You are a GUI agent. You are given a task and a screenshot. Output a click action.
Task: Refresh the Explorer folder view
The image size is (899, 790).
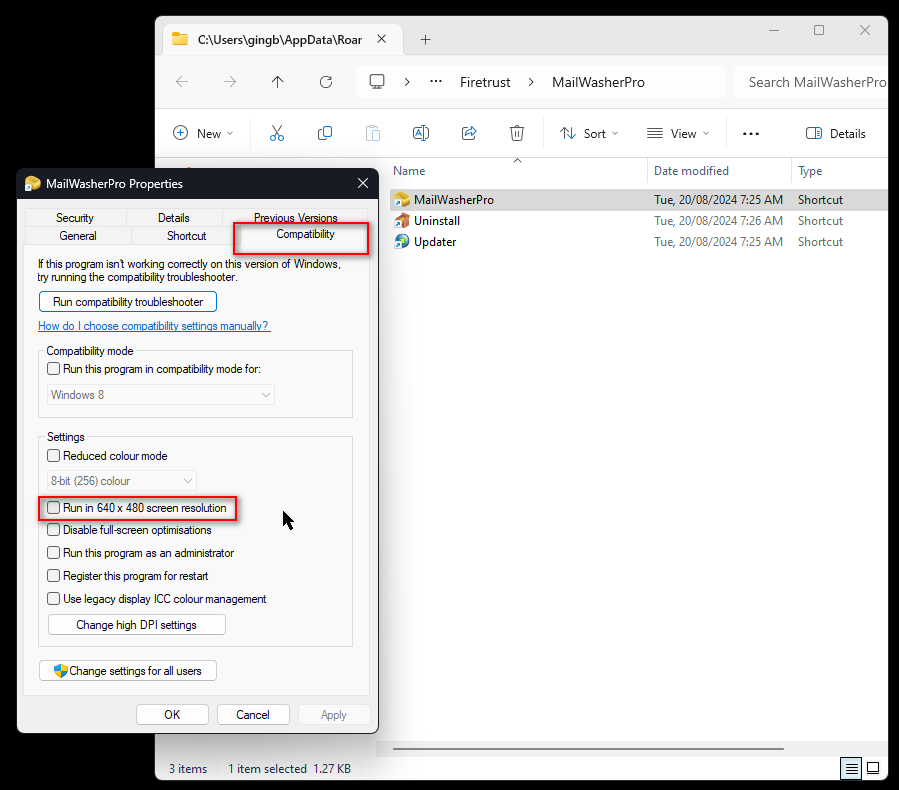coord(326,82)
